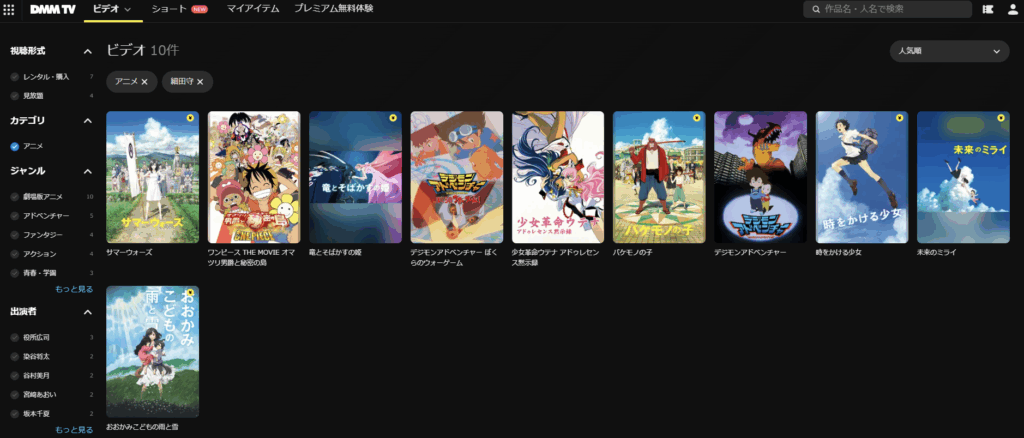Go to マイアイテム tab

tap(253, 9)
